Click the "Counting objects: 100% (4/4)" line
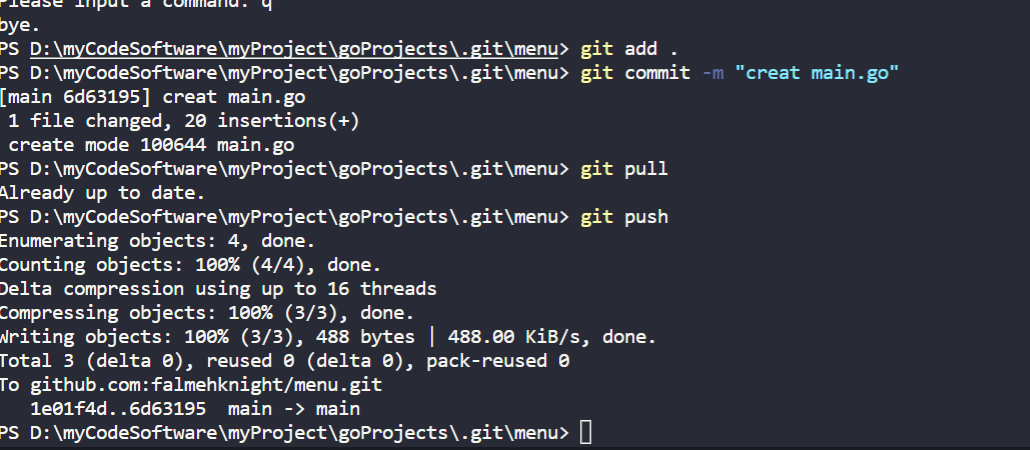1030x450 pixels. click(x=190, y=265)
